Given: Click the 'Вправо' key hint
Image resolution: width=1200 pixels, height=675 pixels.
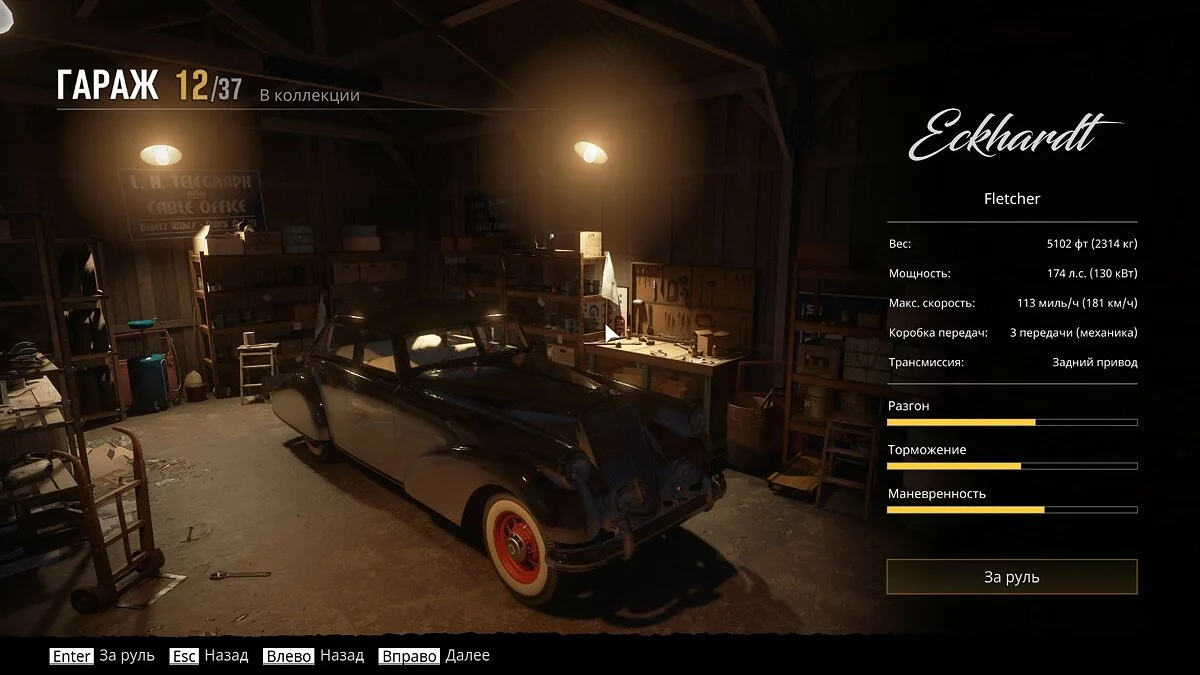Looking at the screenshot, I should [409, 657].
